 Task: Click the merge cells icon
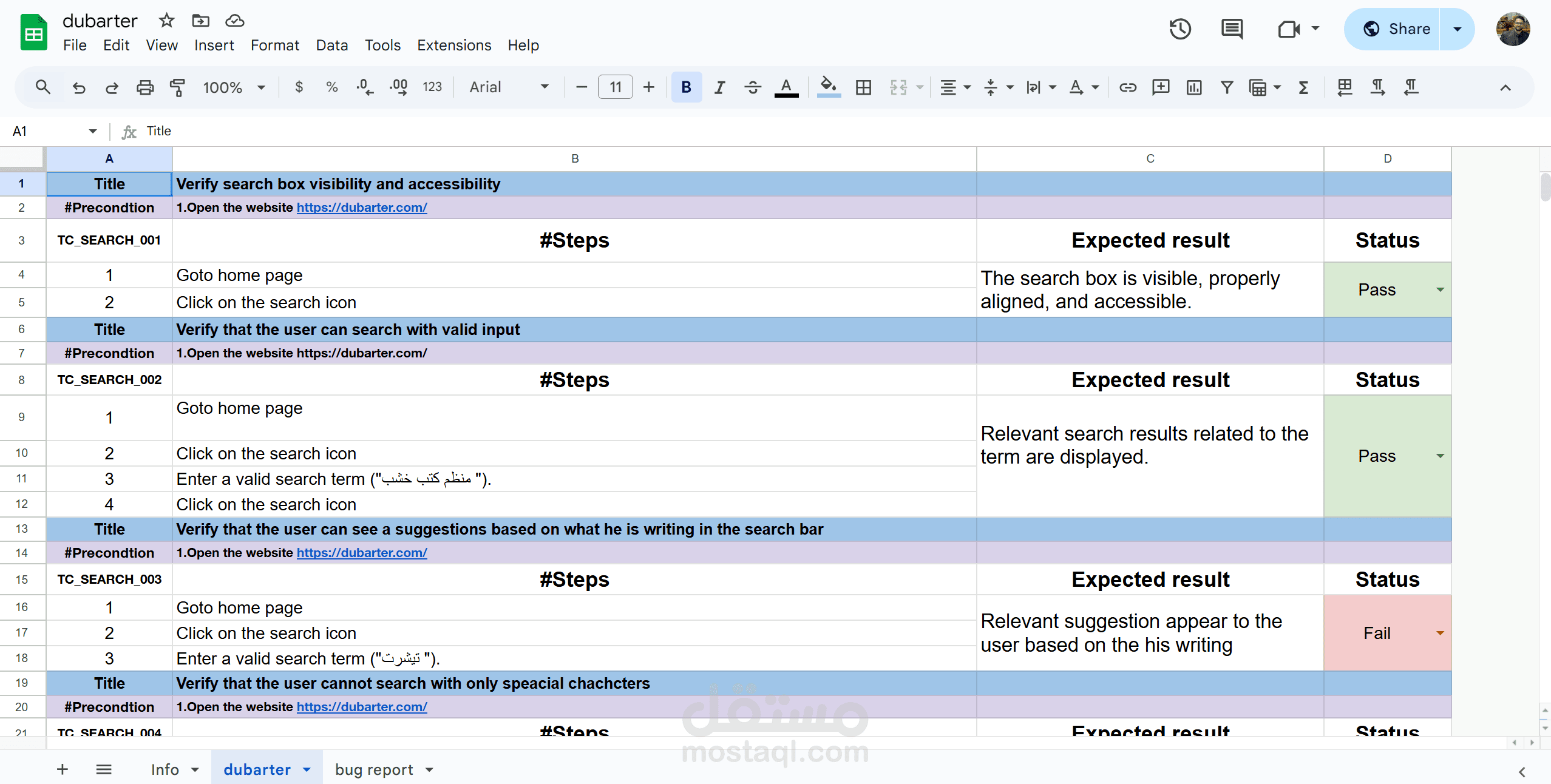point(898,87)
